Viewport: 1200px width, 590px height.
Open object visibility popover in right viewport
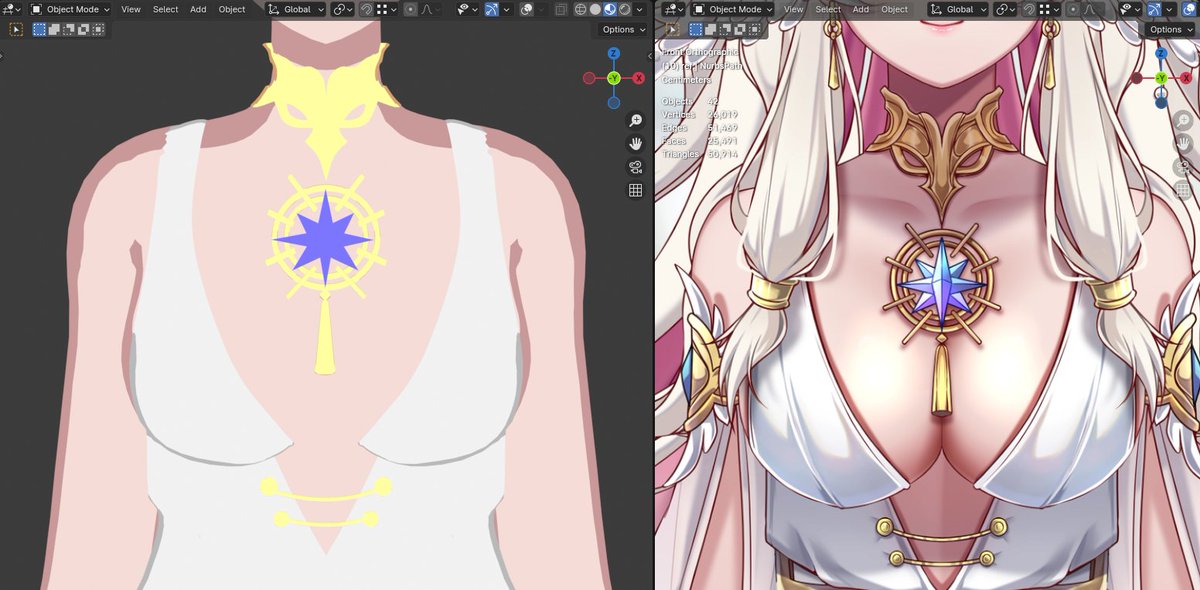(1130, 9)
